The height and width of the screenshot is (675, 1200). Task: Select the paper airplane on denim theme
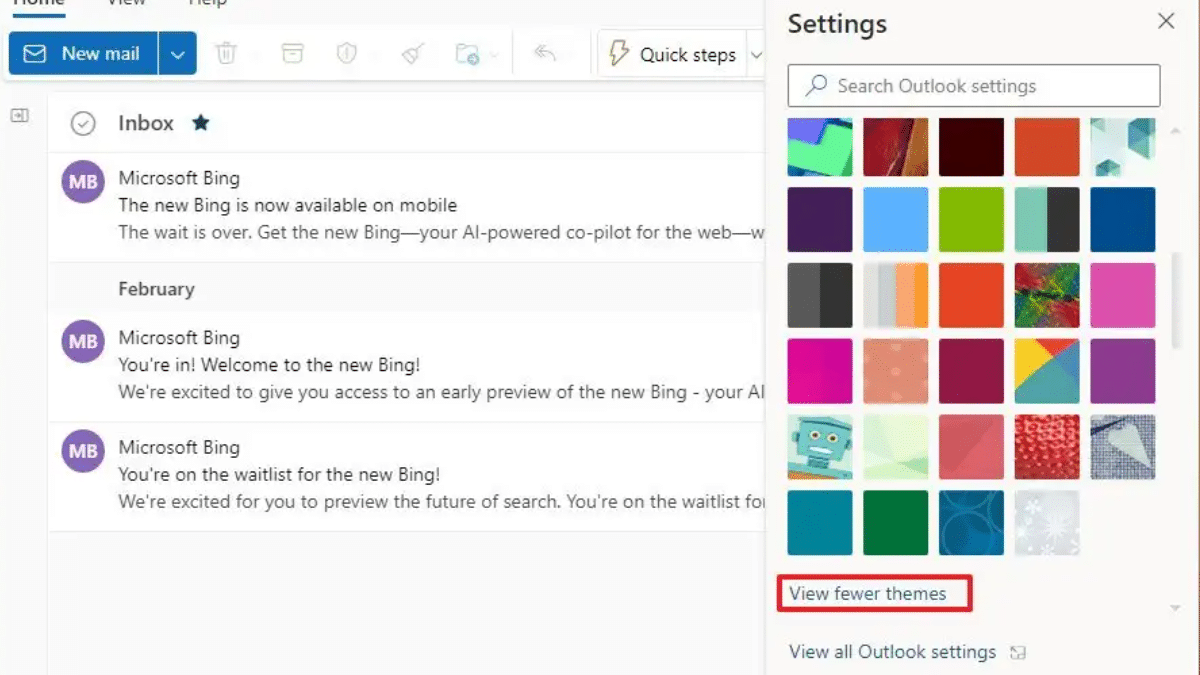[1123, 447]
